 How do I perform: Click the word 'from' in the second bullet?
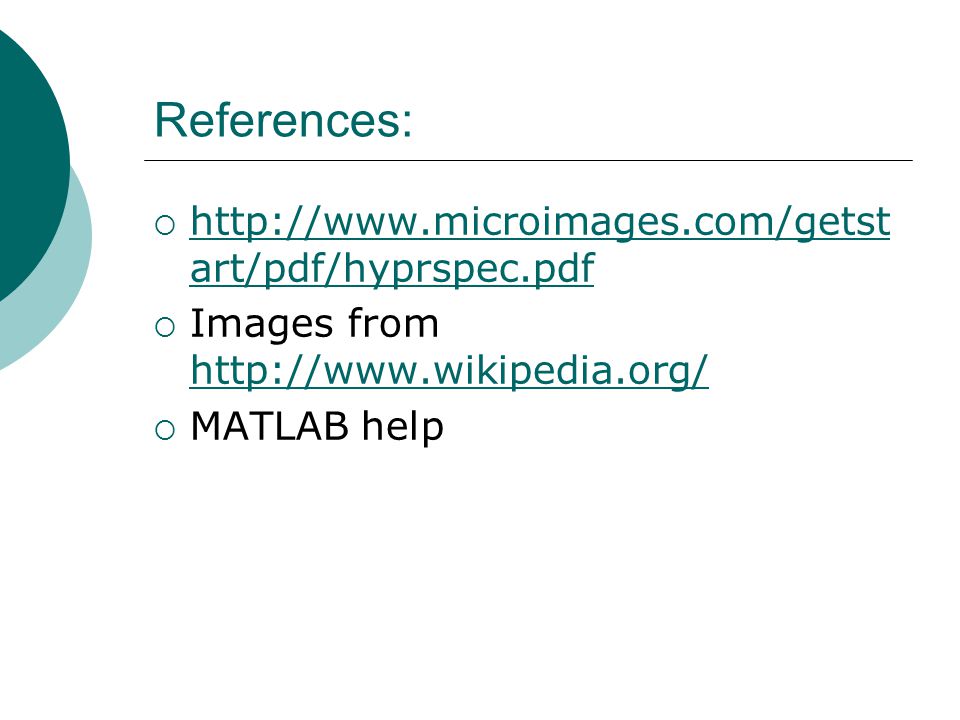point(393,323)
